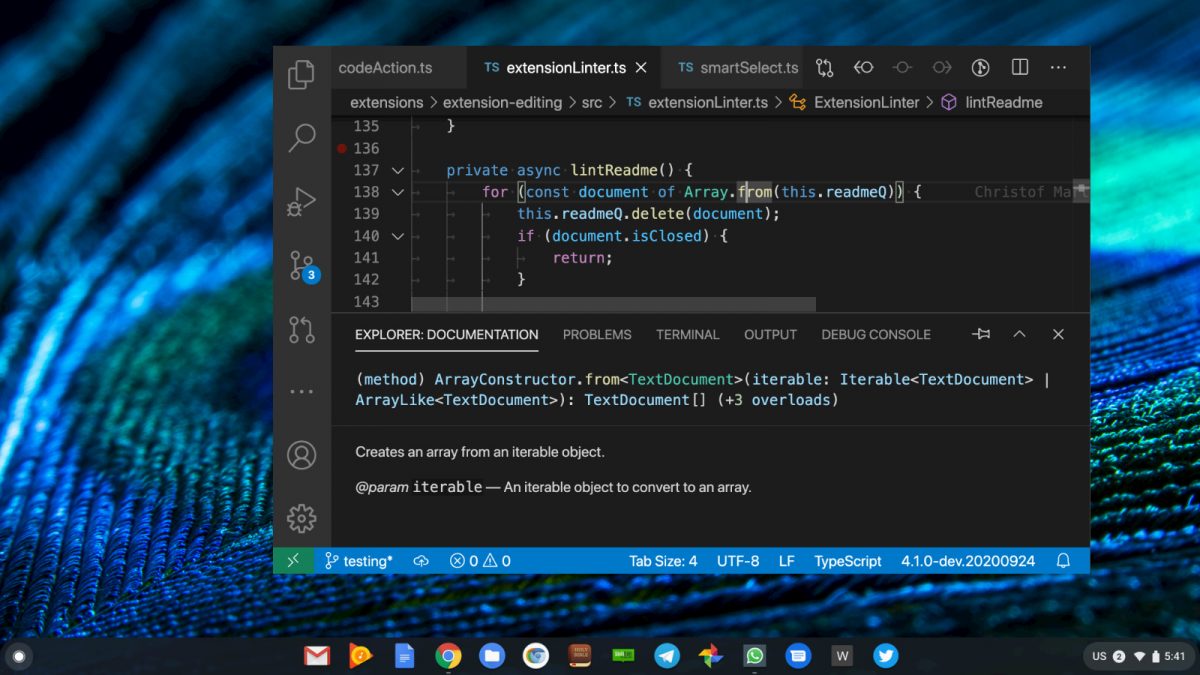This screenshot has width=1200, height=675.
Task: Open the Pull Requests view icon
Action: click(301, 329)
